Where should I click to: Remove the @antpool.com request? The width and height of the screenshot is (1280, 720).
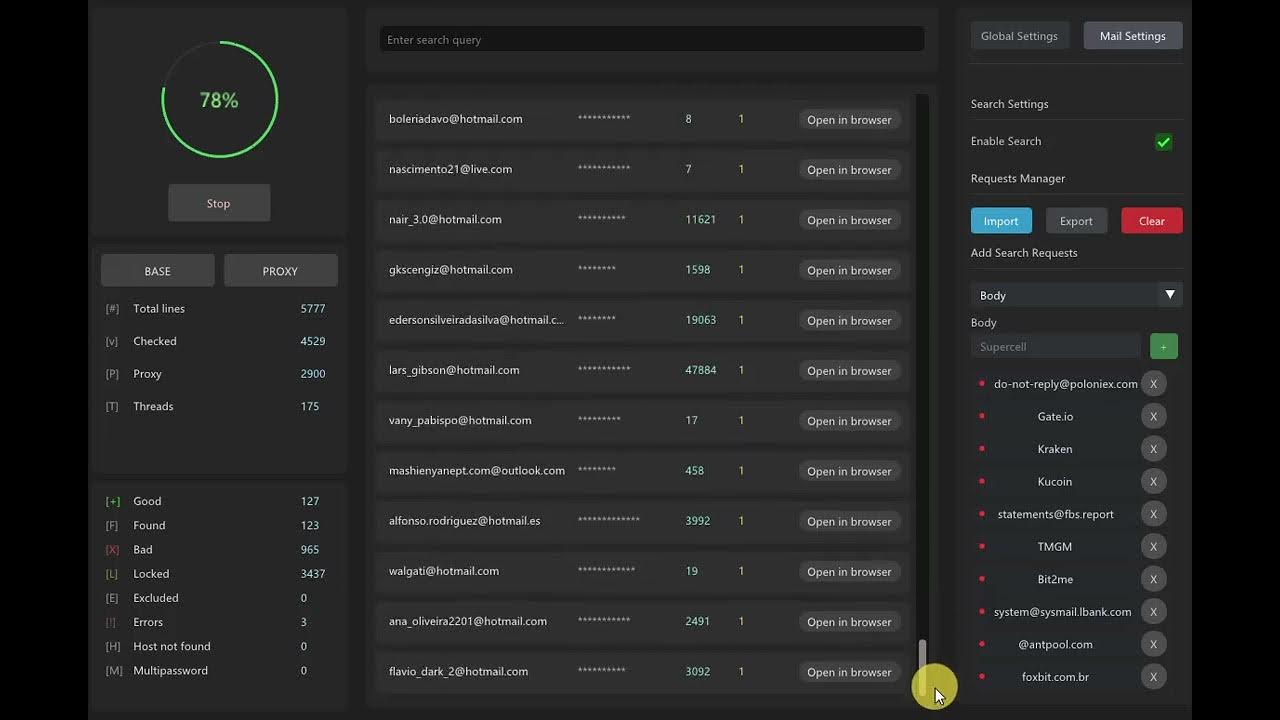(1153, 645)
